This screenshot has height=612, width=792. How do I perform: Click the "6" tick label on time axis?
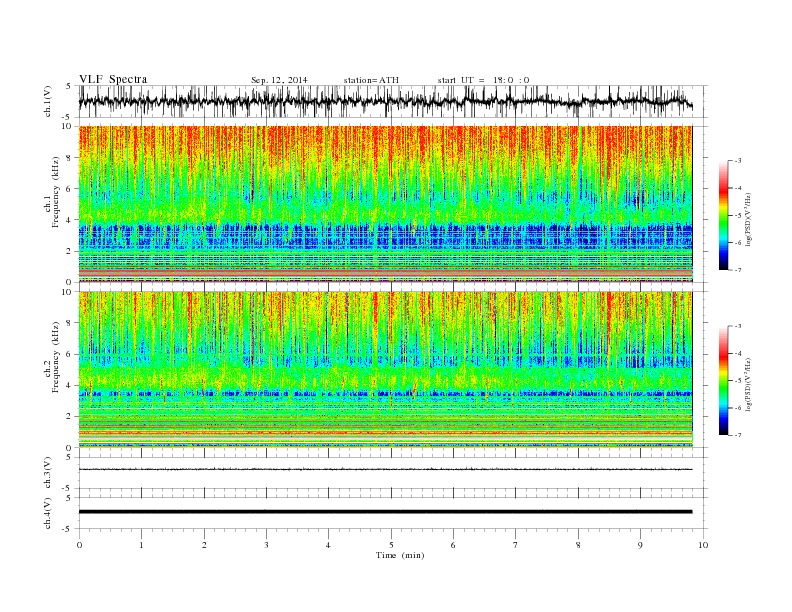coord(453,545)
